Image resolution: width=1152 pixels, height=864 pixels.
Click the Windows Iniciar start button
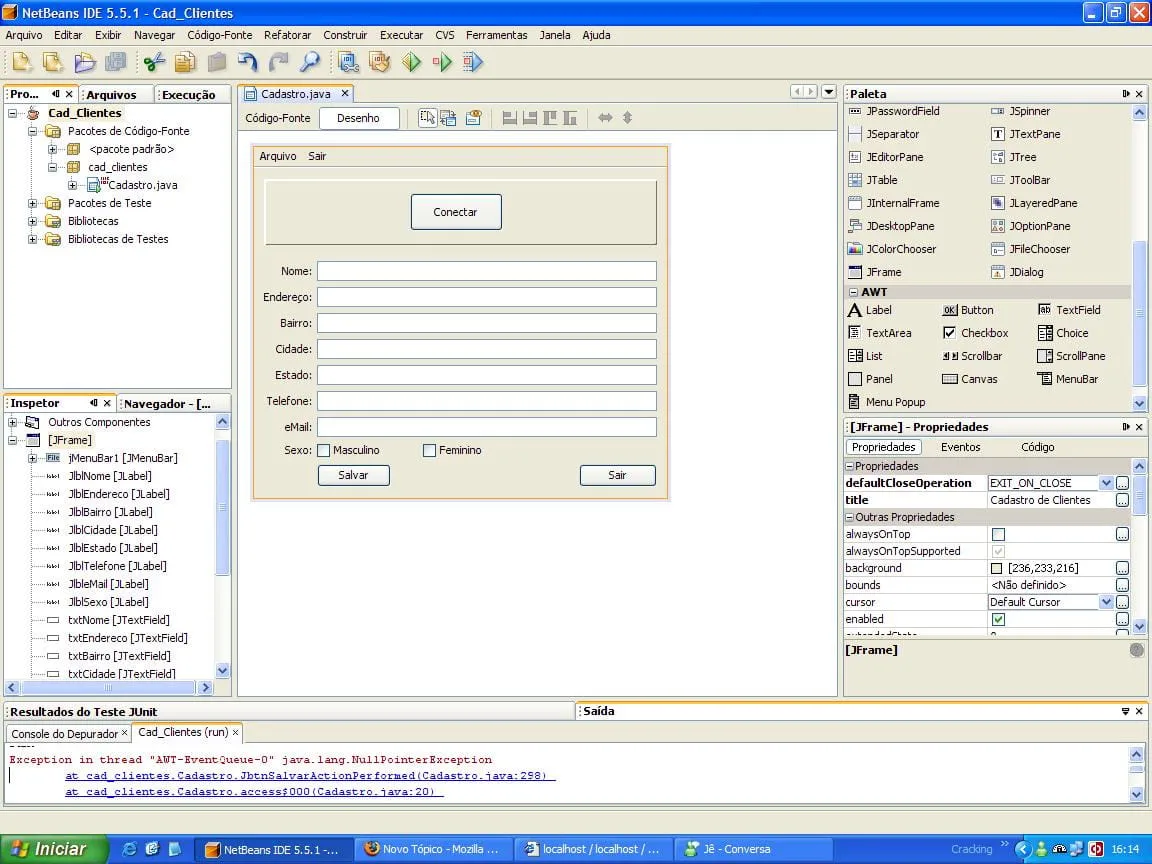[49, 849]
